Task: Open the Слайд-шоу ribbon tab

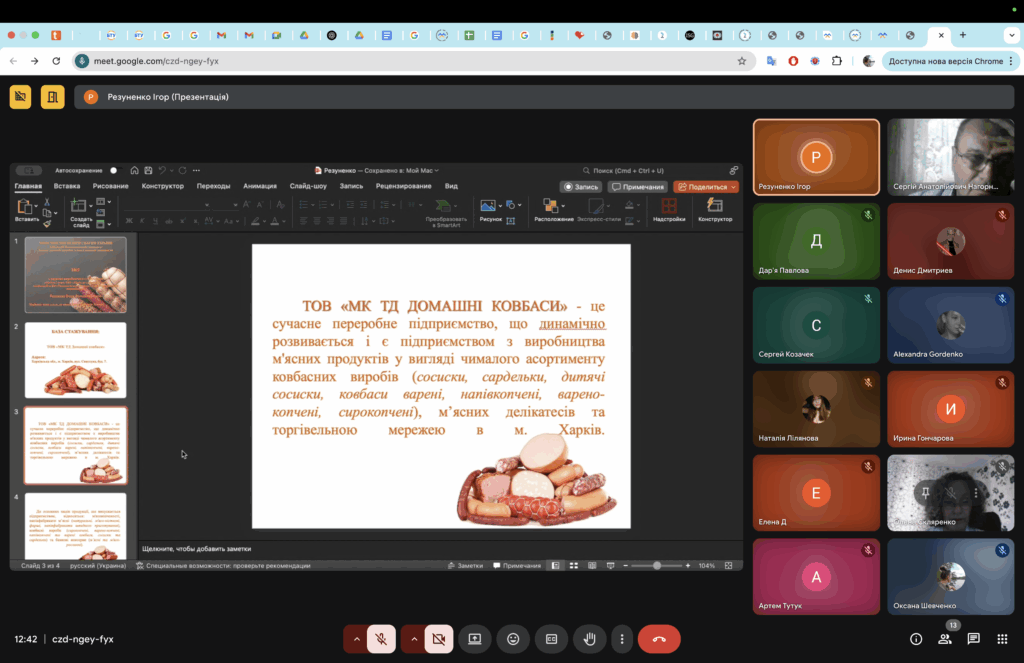Action: 308,186
